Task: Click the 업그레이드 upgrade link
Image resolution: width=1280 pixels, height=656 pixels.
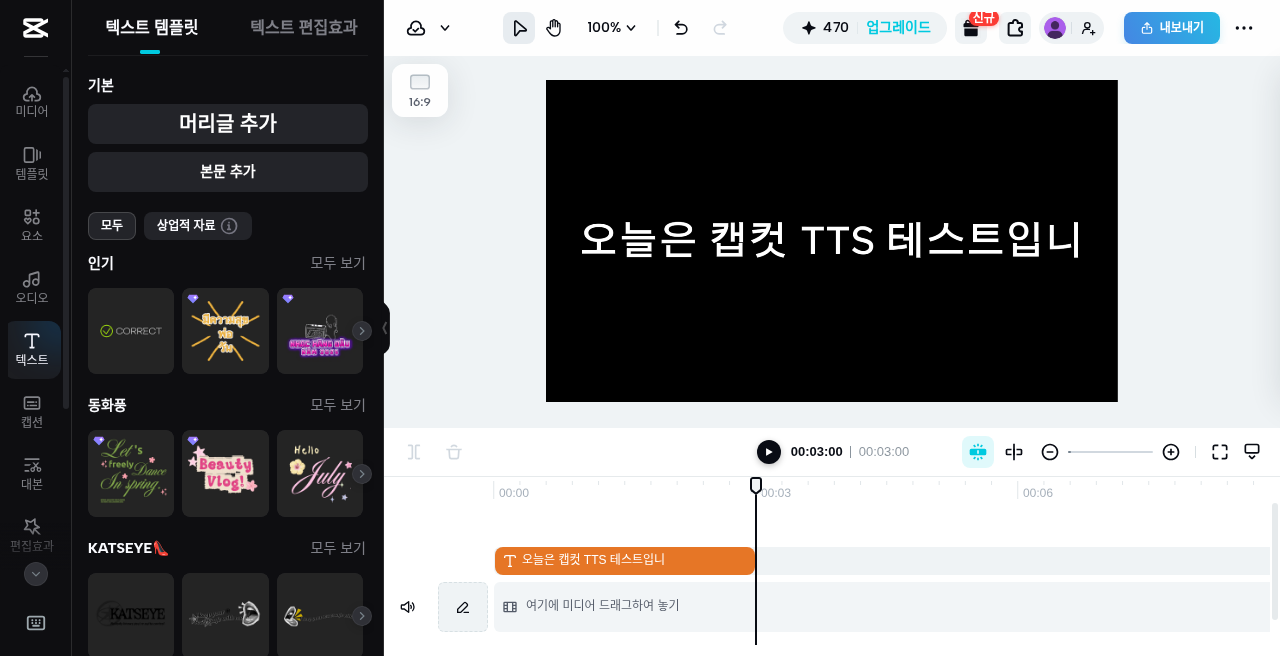Action: 898,28
